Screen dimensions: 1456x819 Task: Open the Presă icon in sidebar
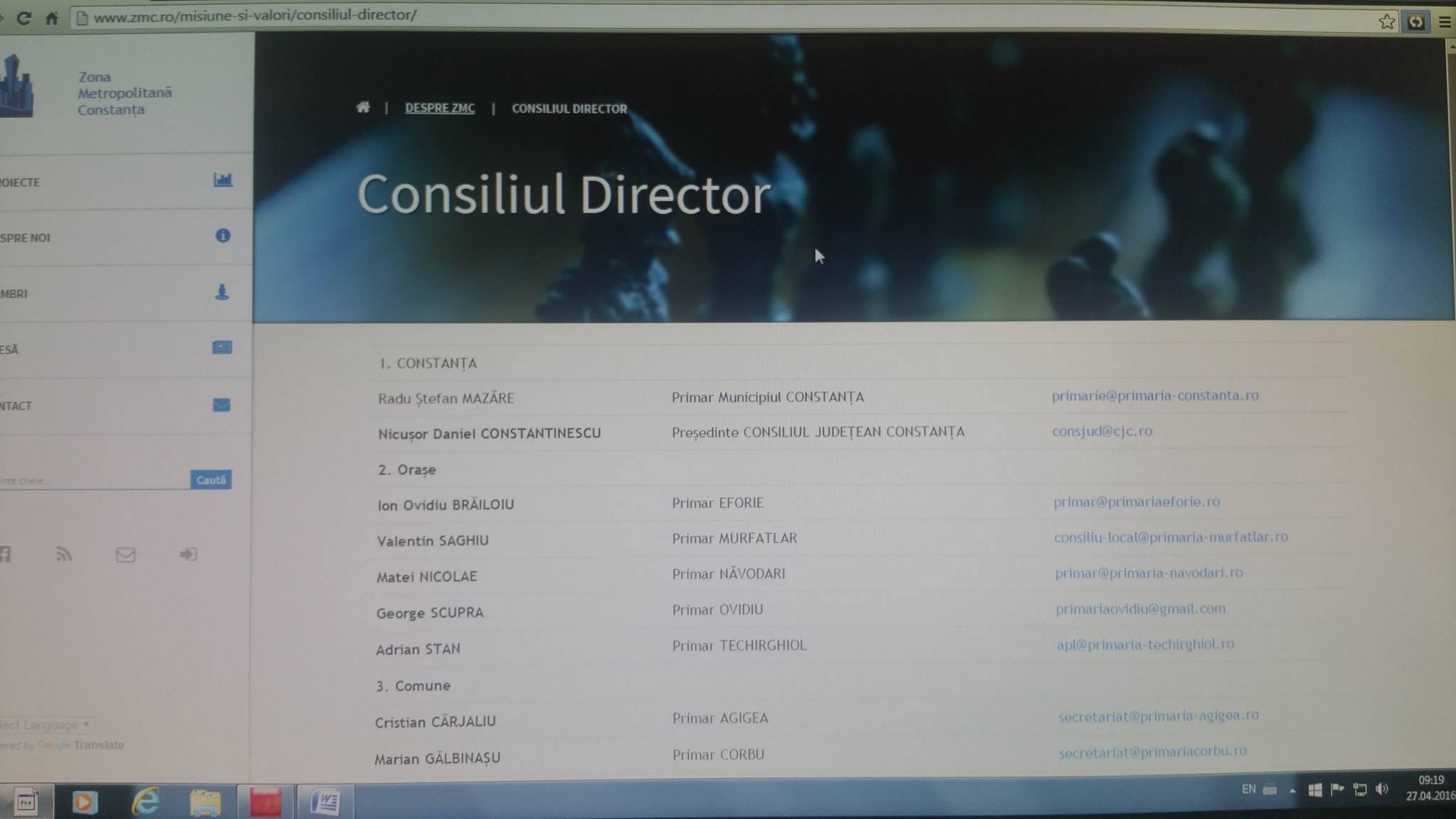click(x=222, y=348)
